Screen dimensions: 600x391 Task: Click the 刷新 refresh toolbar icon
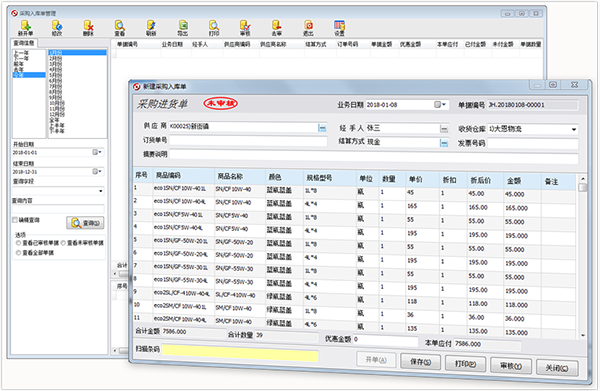tap(151, 28)
